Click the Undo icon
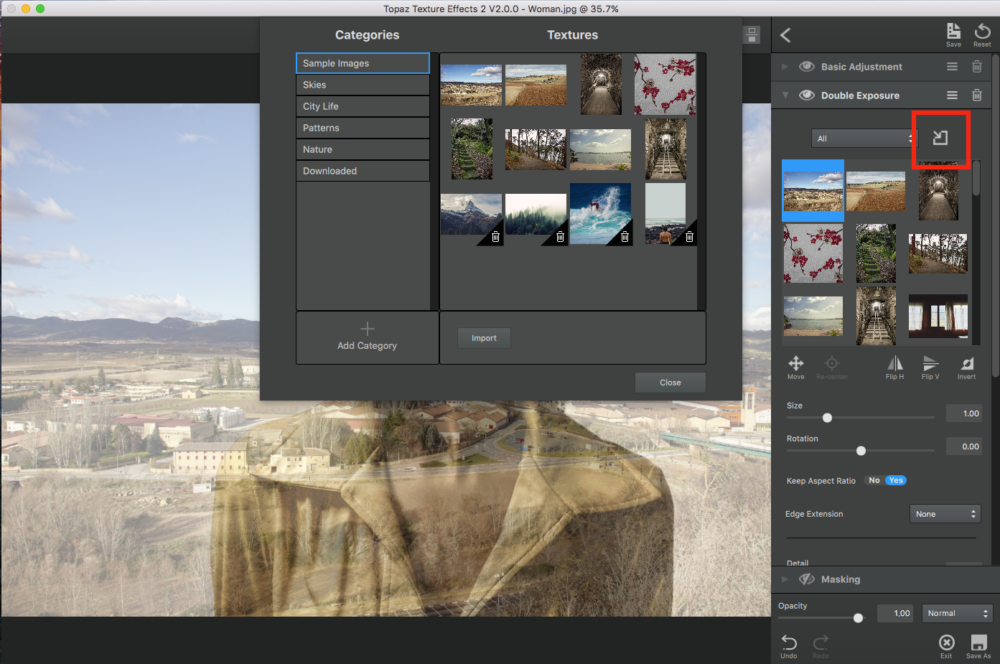Viewport: 1000px width, 664px height. (x=789, y=646)
